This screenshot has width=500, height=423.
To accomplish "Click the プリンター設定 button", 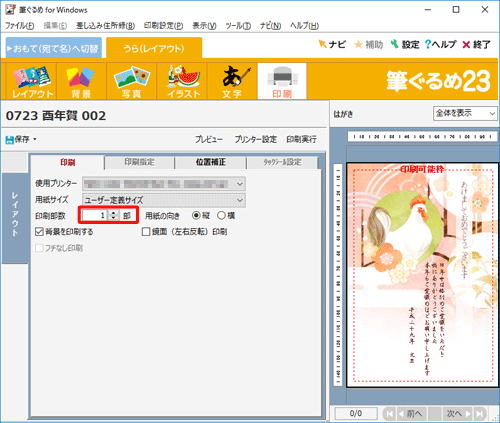I will [x=255, y=139].
